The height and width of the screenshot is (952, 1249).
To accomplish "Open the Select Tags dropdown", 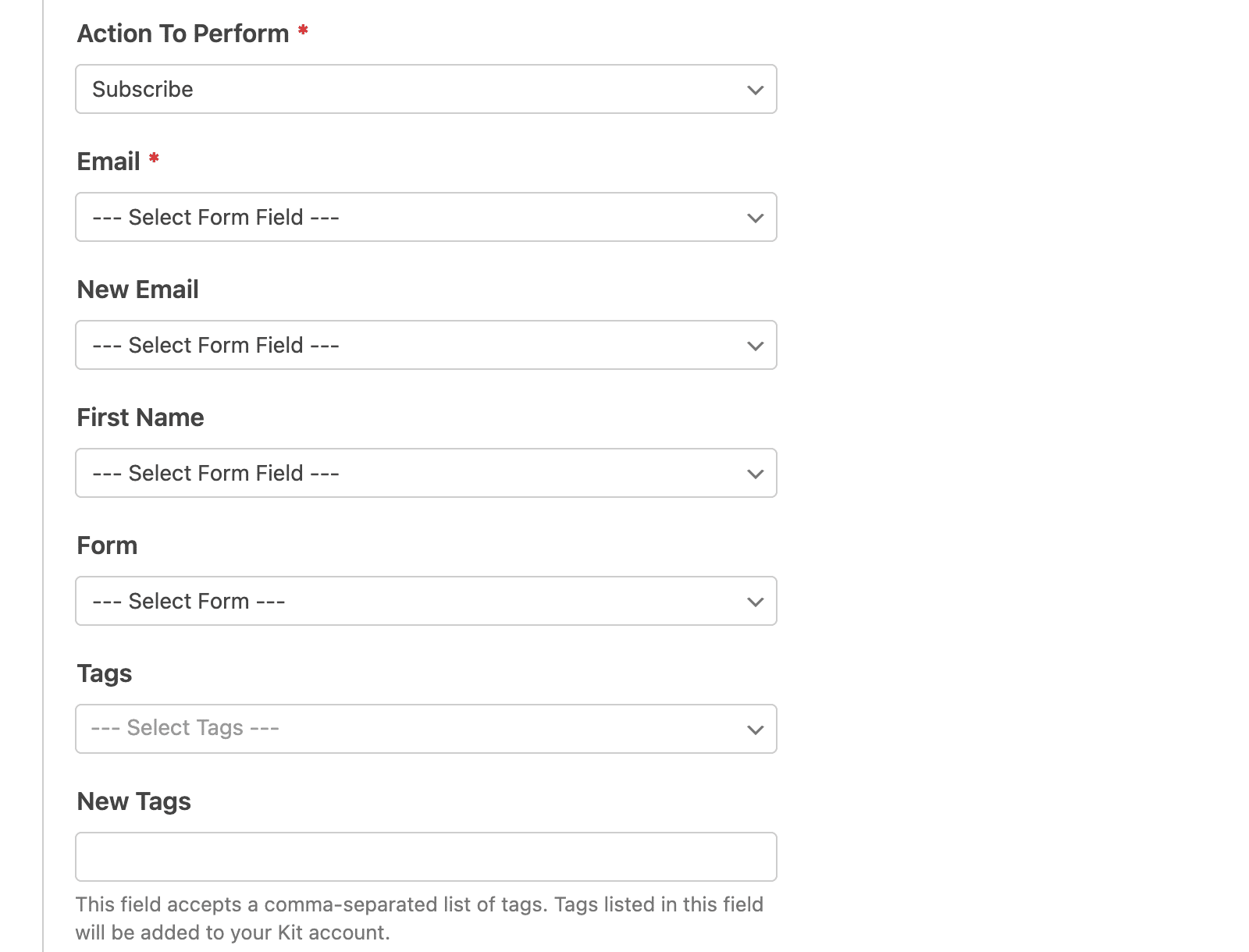I will [425, 729].
